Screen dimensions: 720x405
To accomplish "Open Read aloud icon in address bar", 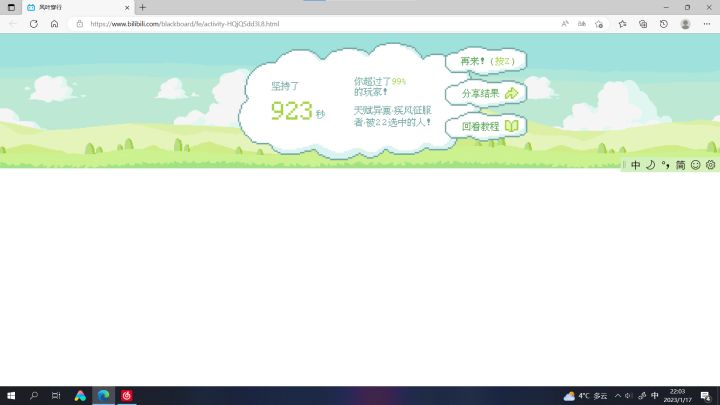I will (x=565, y=24).
